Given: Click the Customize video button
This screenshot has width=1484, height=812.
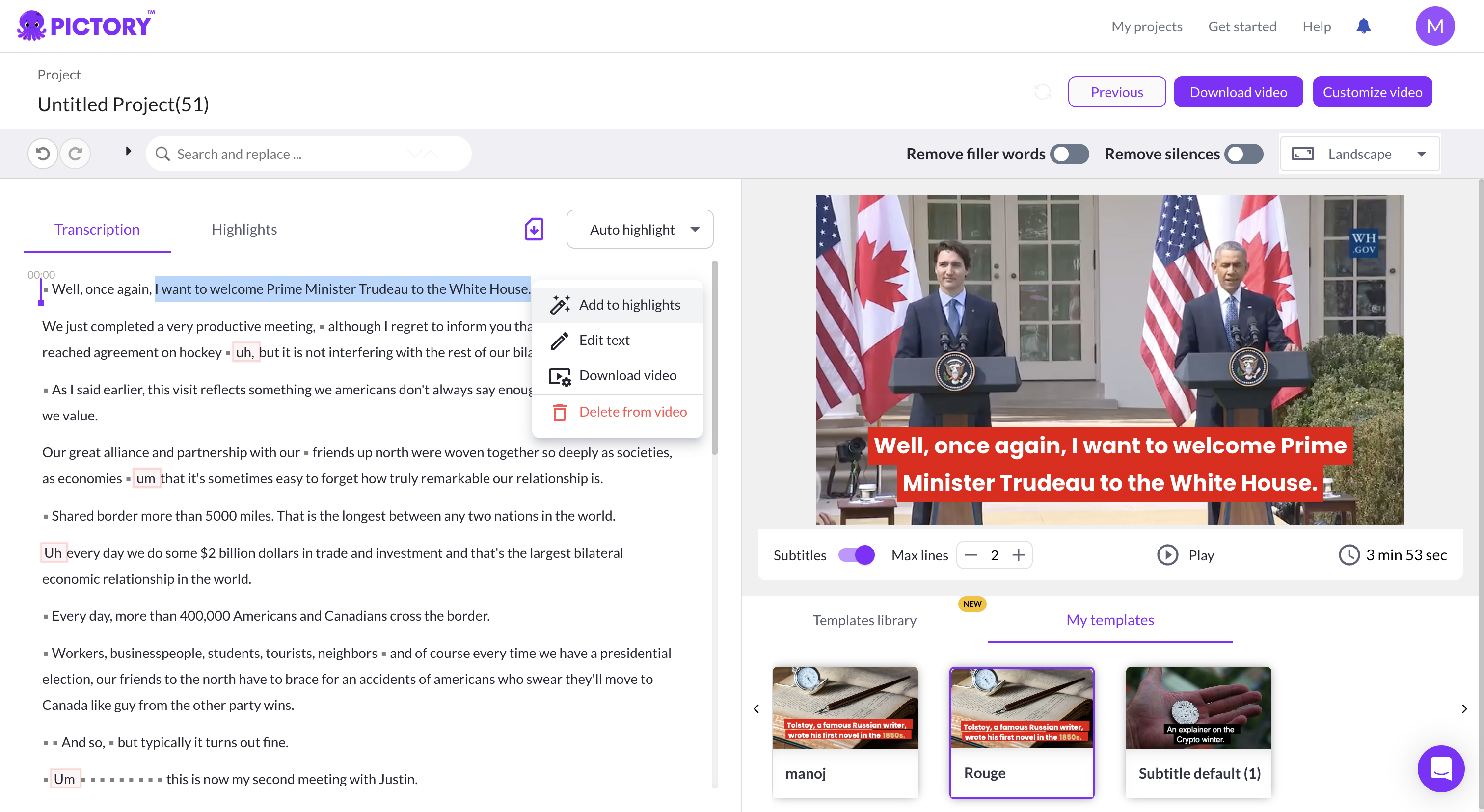Looking at the screenshot, I should pyautogui.click(x=1372, y=92).
